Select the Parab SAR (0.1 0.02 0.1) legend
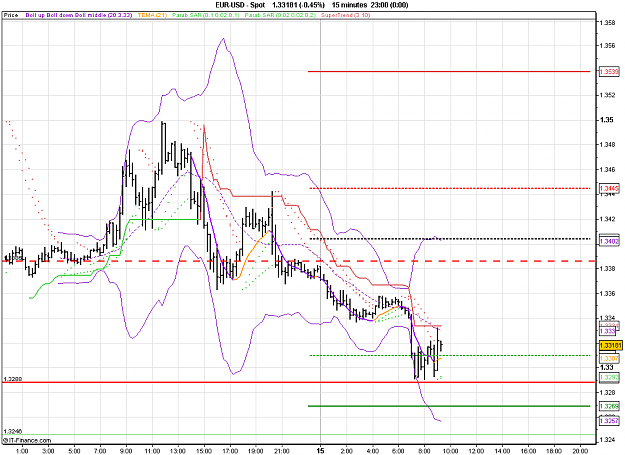This screenshot has height=455, width=625. point(206,15)
